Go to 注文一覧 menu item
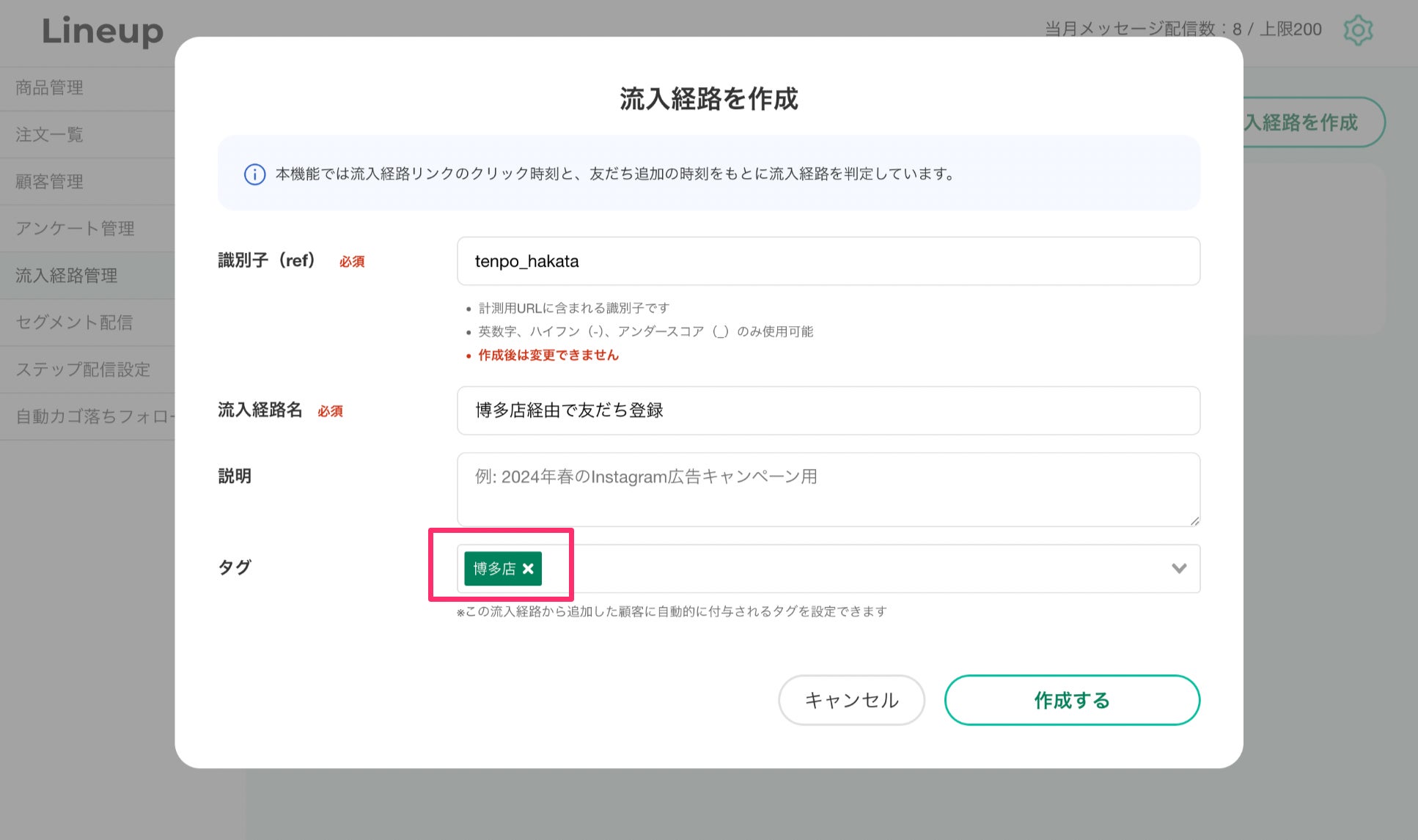1418x840 pixels. click(x=50, y=135)
